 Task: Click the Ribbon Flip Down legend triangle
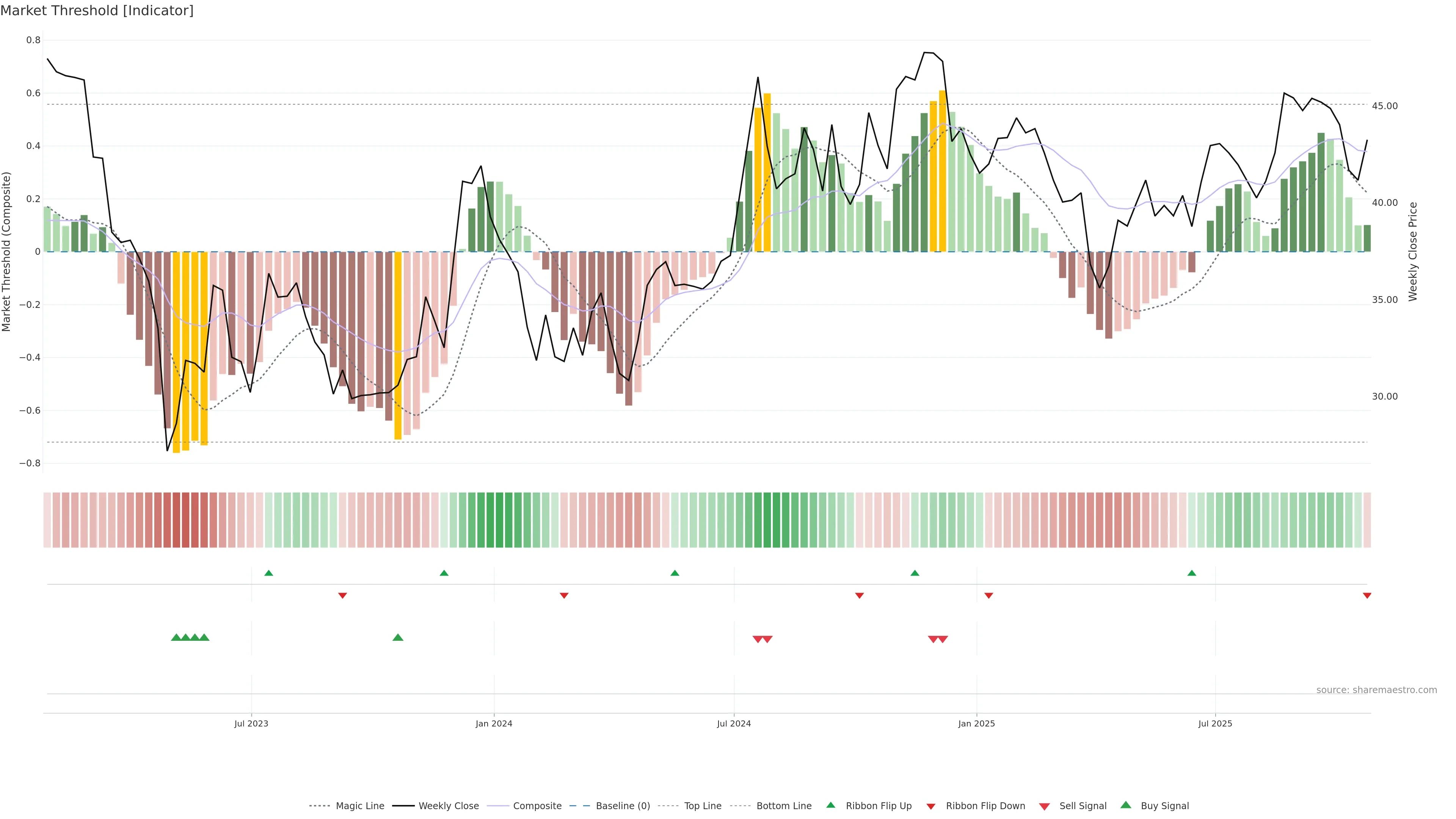(930, 806)
